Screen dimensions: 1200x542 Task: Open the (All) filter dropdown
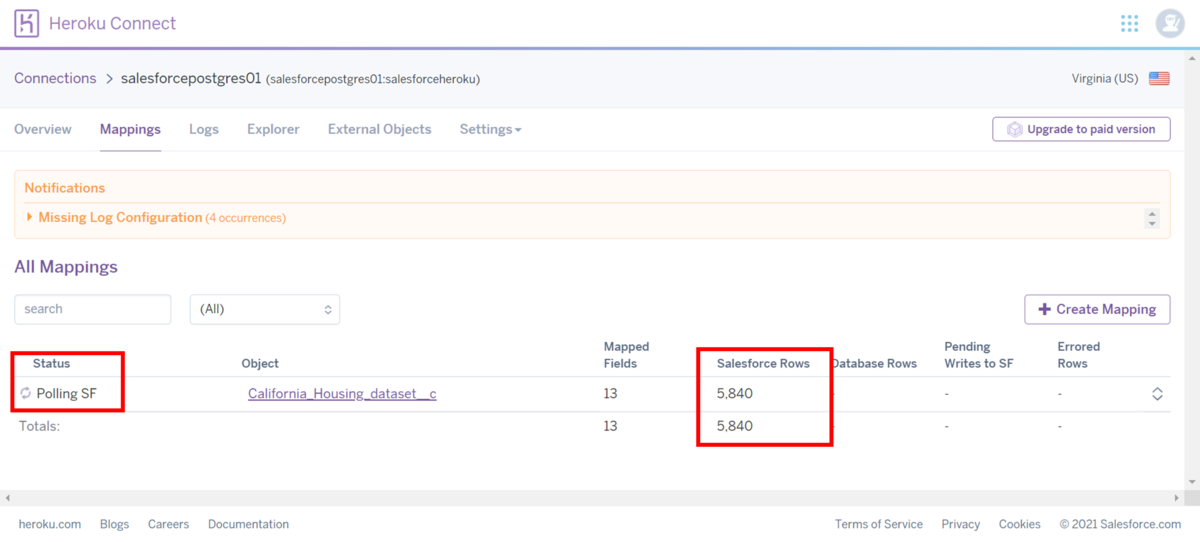pyautogui.click(x=265, y=309)
